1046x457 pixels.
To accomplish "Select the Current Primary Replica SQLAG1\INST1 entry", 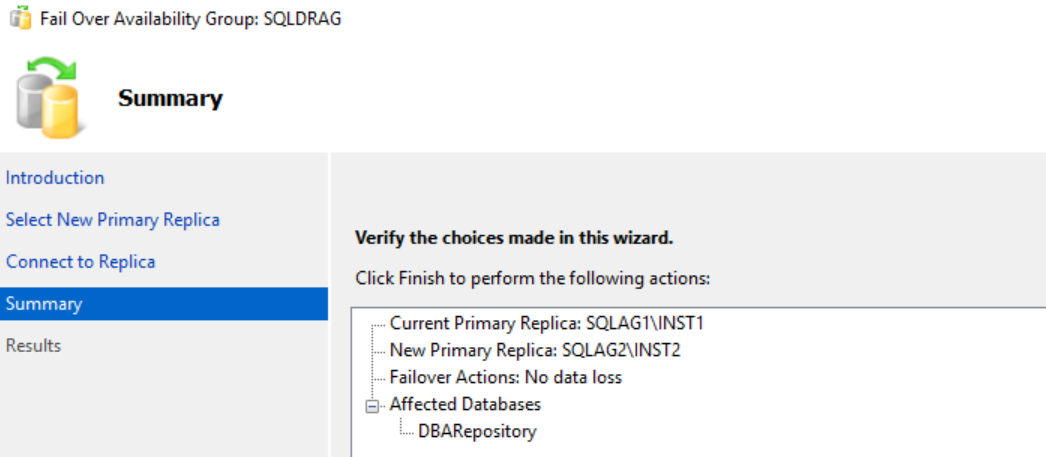I will pos(554,323).
